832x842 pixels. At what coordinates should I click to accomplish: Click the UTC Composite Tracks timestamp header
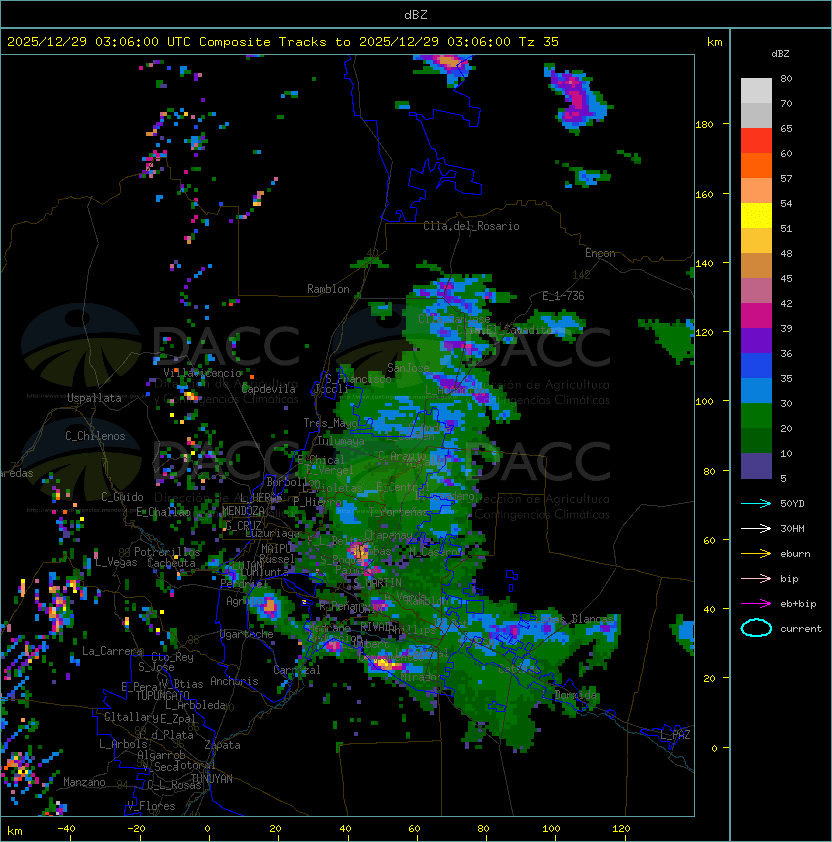283,42
